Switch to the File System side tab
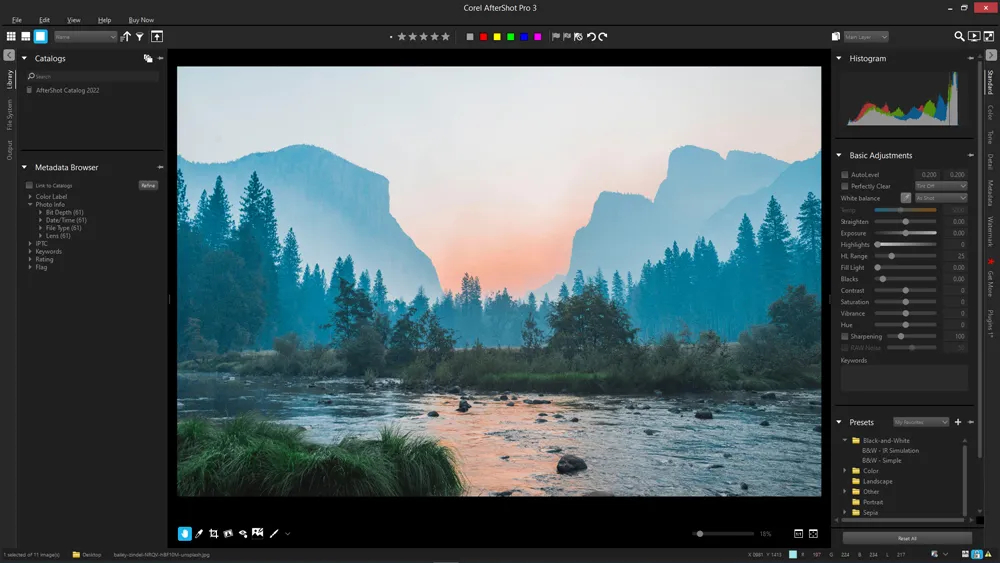 (10, 115)
